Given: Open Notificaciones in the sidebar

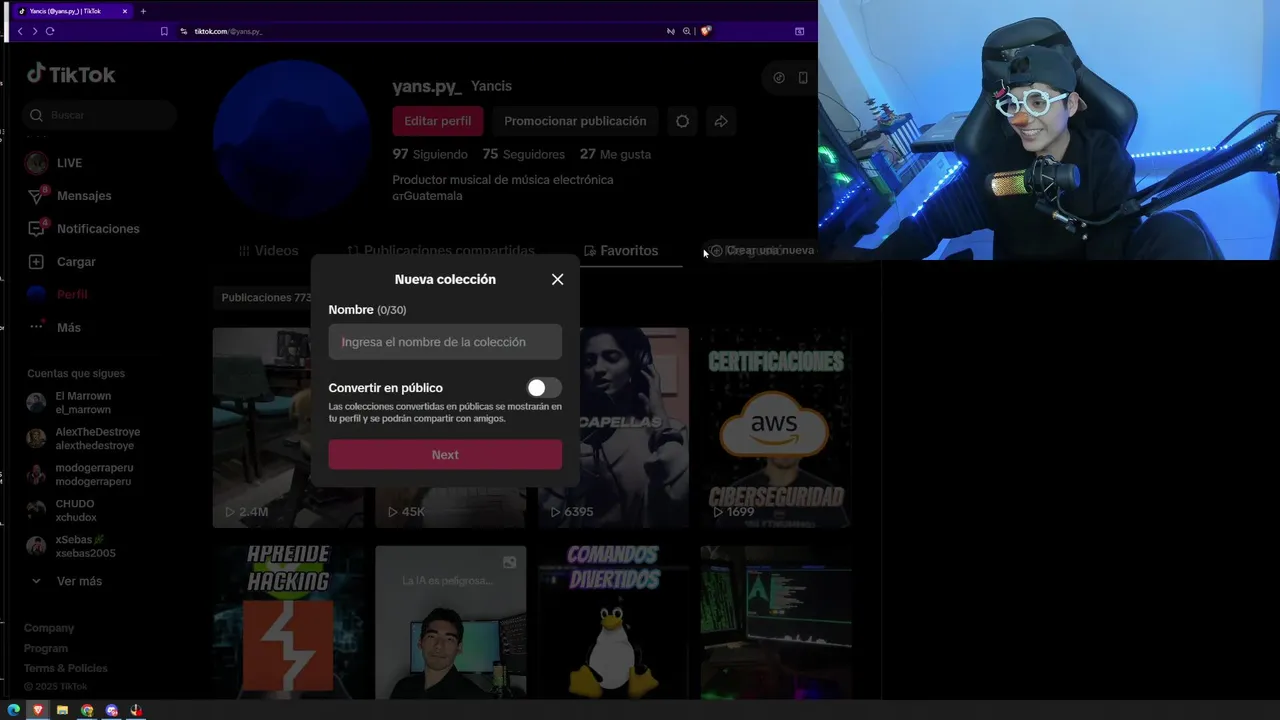Looking at the screenshot, I should coord(83,229).
